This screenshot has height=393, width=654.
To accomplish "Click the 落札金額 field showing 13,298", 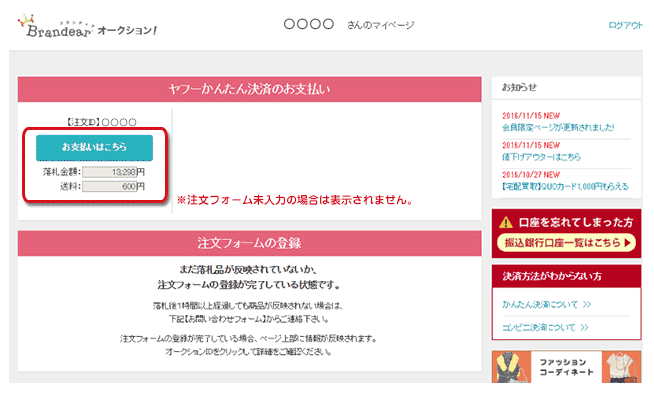I will (x=109, y=172).
